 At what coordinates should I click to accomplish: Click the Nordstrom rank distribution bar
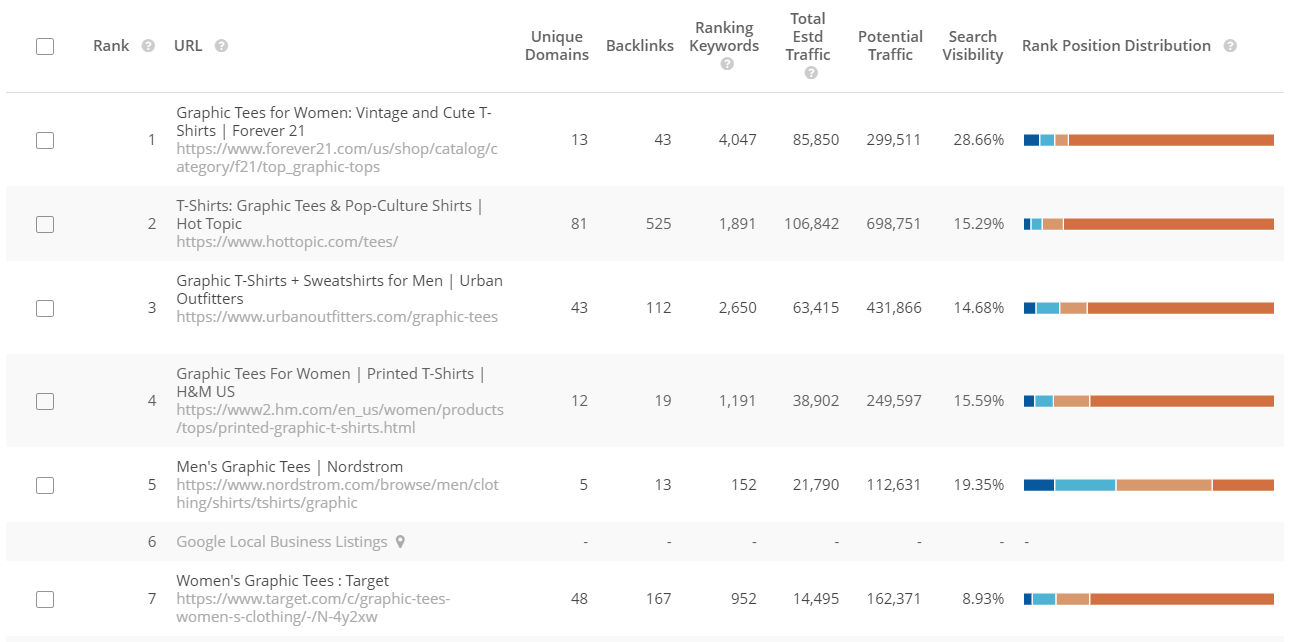1149,485
